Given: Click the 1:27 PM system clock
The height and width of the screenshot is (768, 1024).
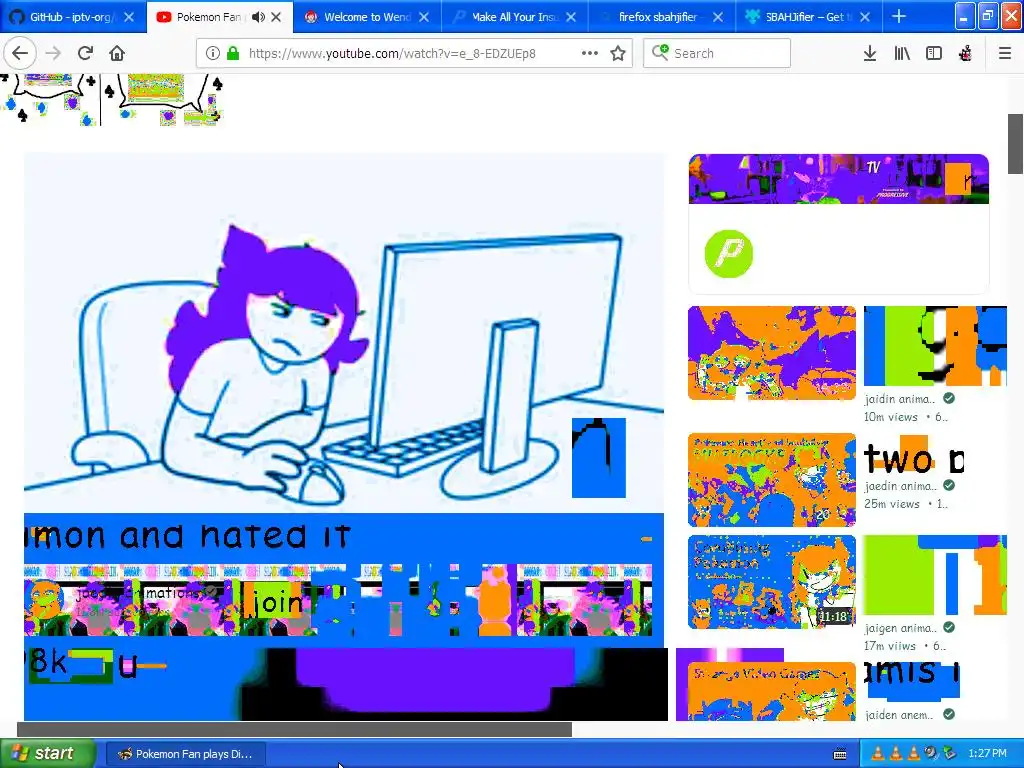Looking at the screenshot, I should (x=987, y=754).
